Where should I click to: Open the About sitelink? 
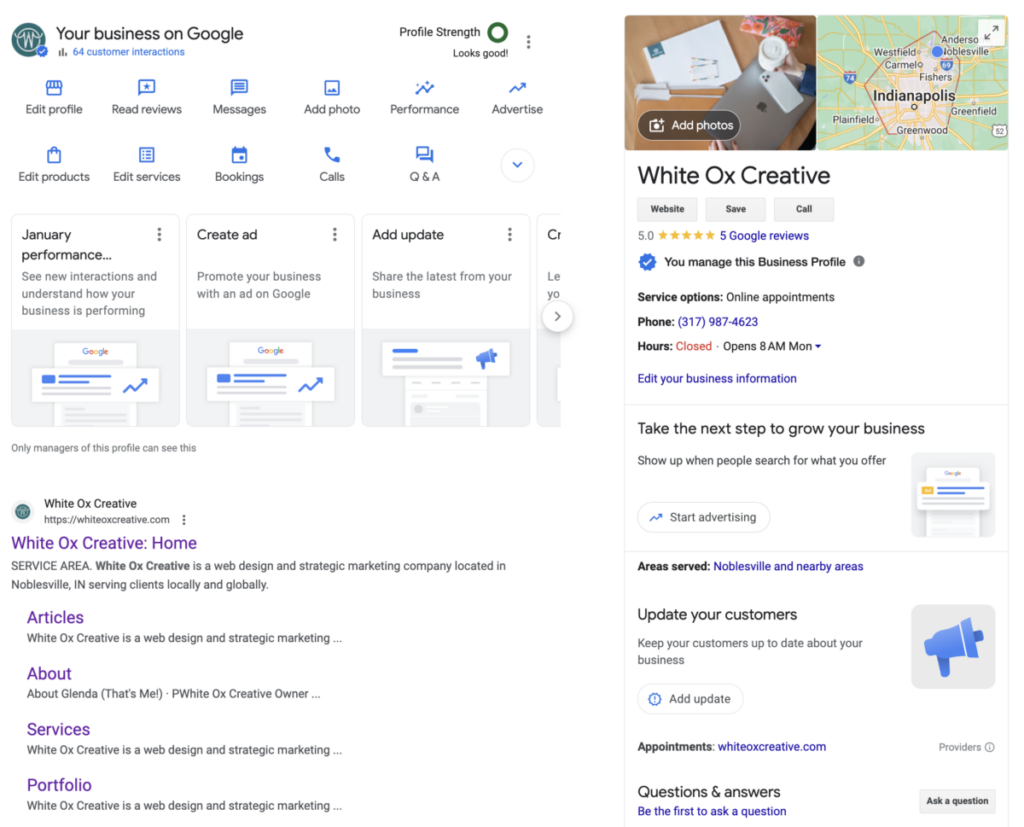49,673
